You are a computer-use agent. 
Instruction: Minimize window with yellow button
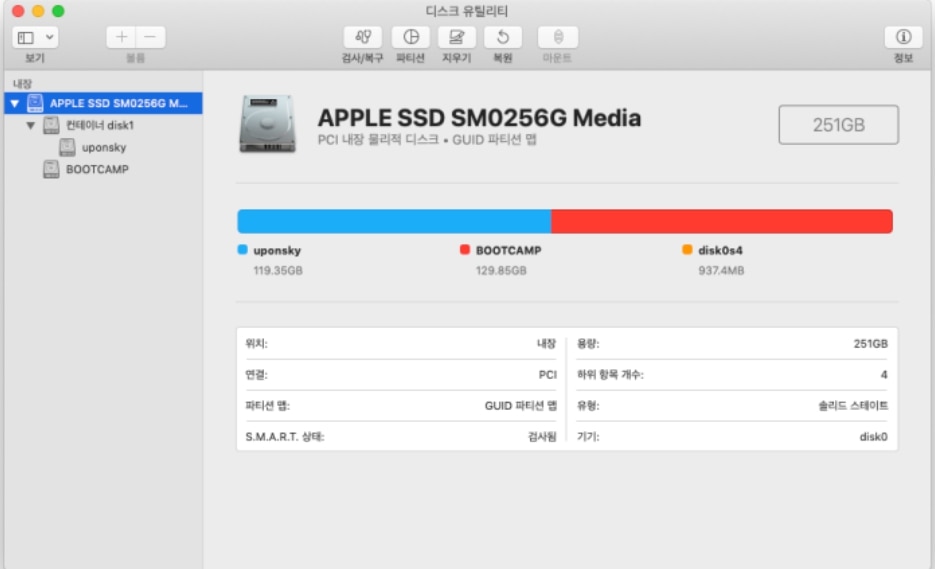point(38,11)
